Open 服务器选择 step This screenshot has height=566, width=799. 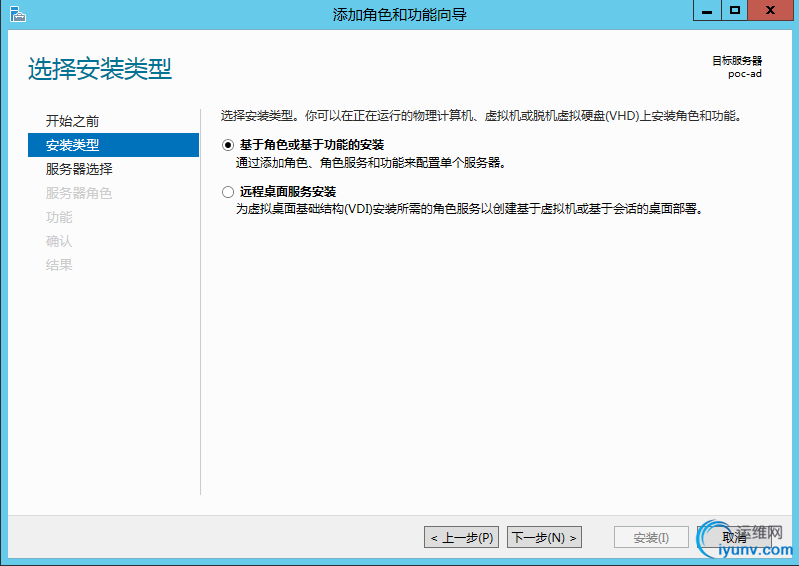pyautogui.click(x=79, y=169)
